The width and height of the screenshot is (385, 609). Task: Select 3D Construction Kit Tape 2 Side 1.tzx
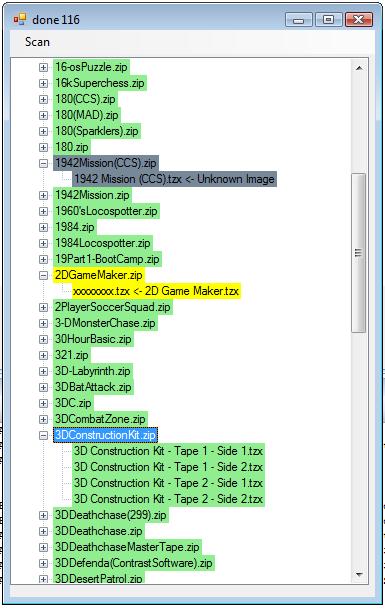coord(169,483)
